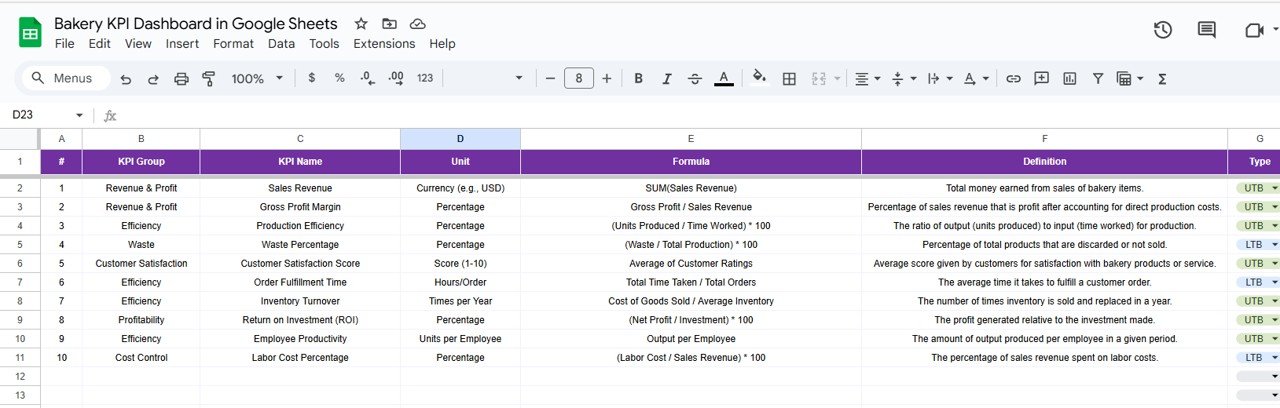The image size is (1280, 408).
Task: Open the horizontal align dropdown
Action: coord(866,78)
